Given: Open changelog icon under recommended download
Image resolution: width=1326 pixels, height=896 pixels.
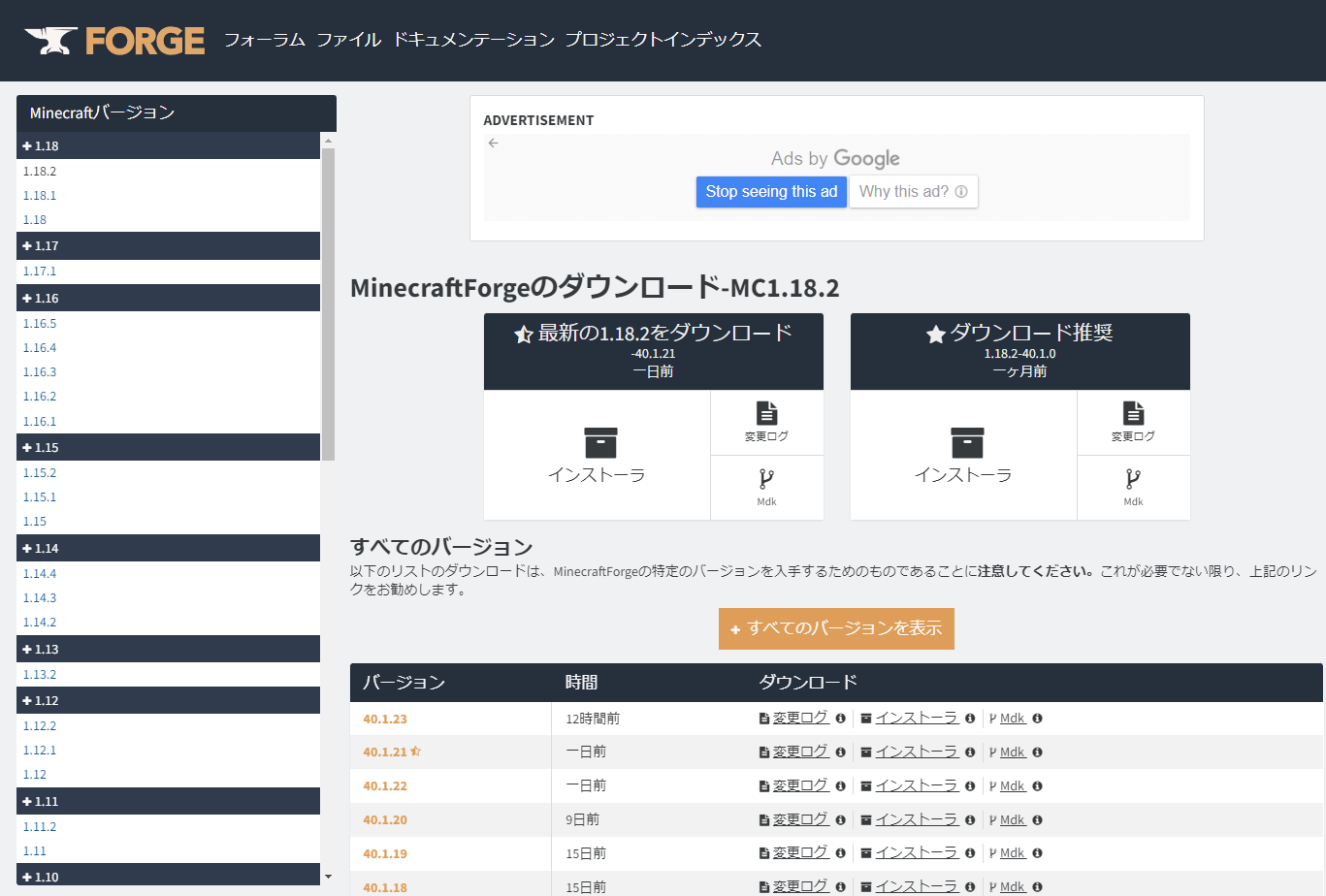Looking at the screenshot, I should (x=1133, y=414).
